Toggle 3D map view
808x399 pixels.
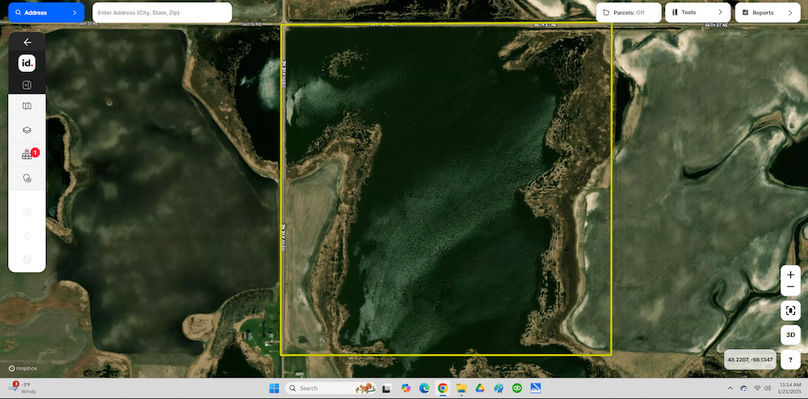click(x=790, y=335)
